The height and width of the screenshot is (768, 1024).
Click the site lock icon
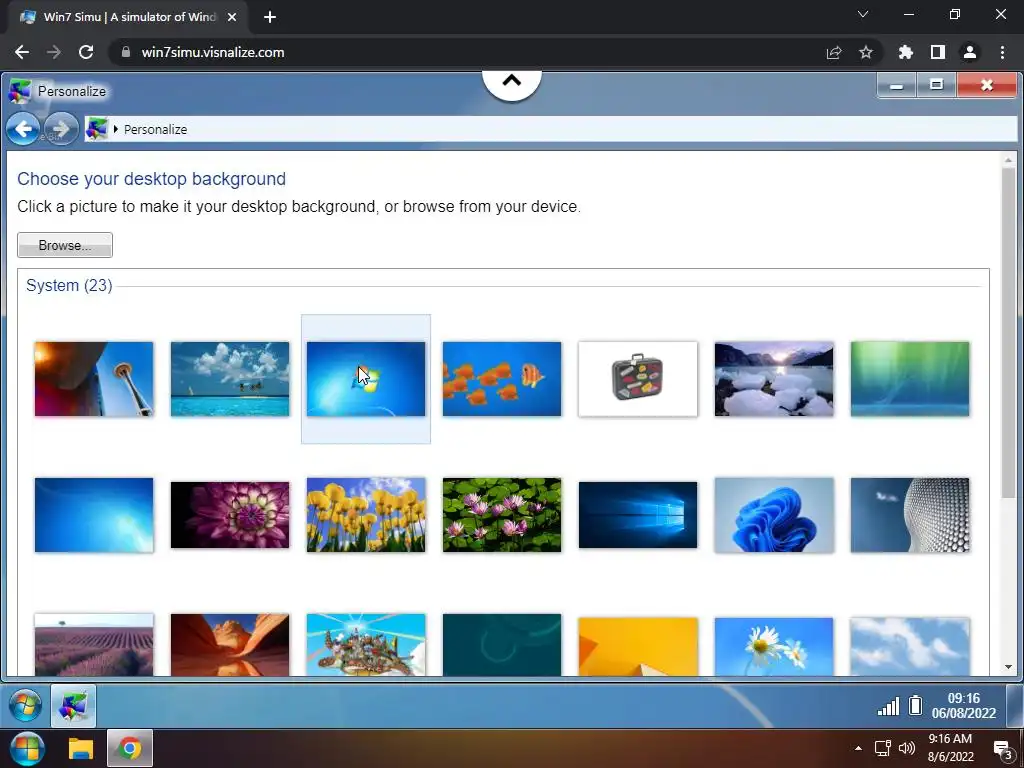tap(125, 52)
